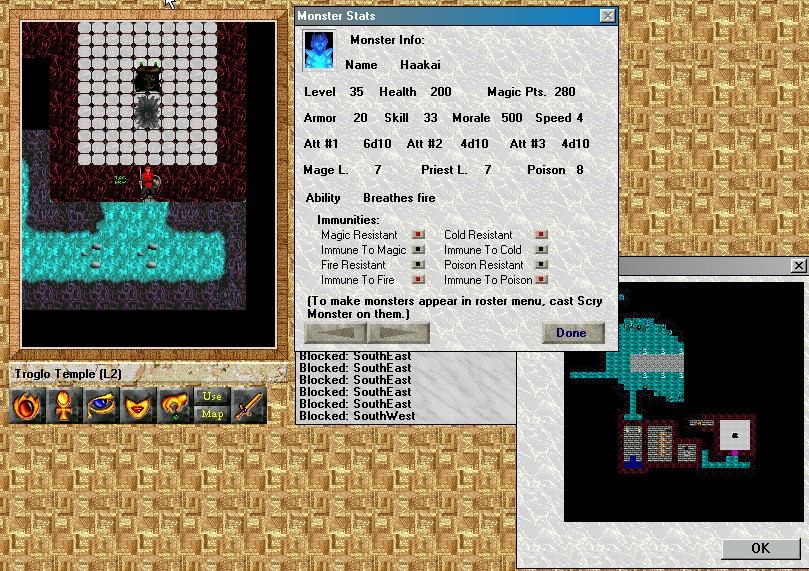809x571 pixels.
Task: Open the priest spells ankh icon
Action: point(64,406)
